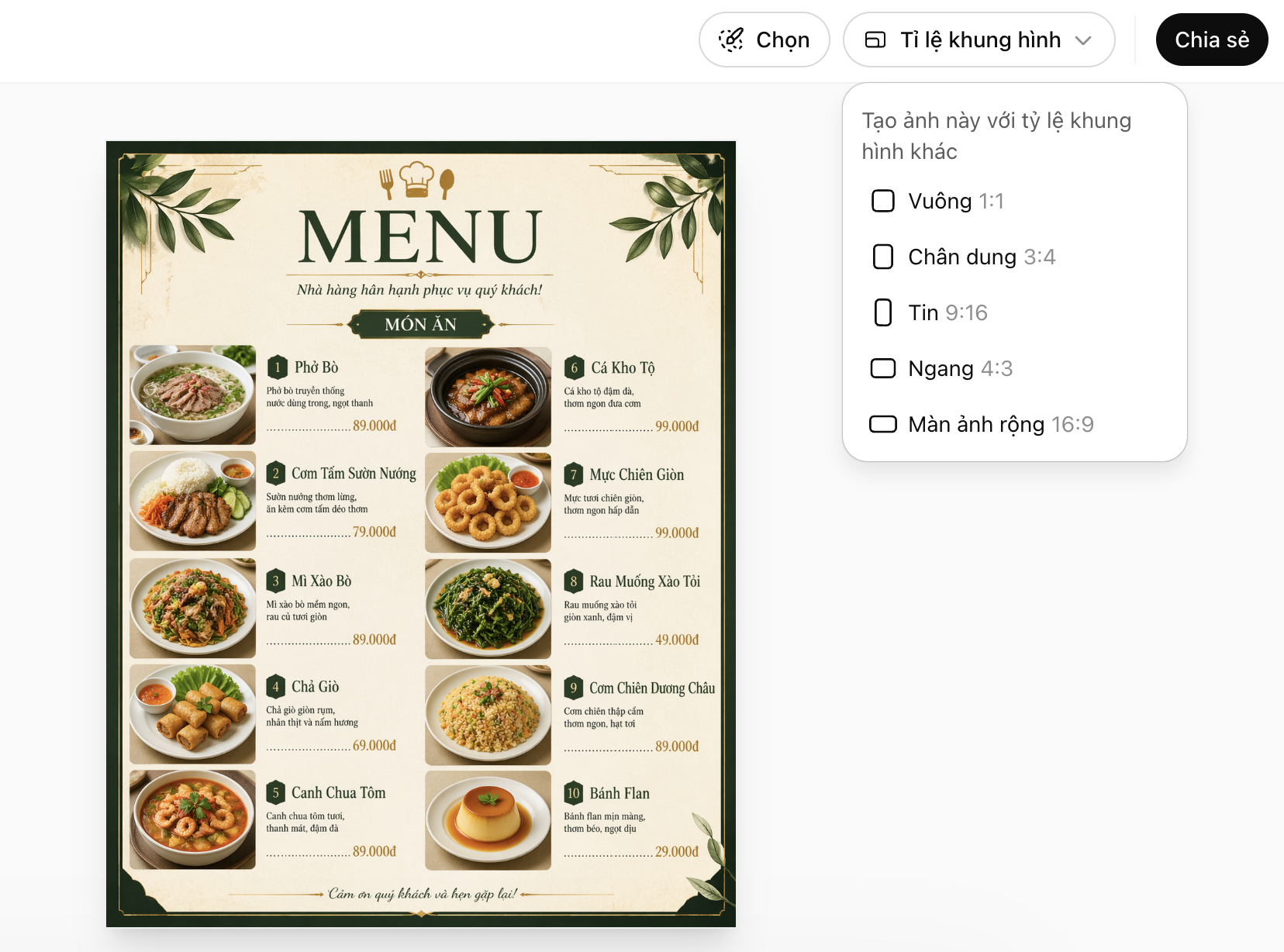This screenshot has height=952, width=1284.
Task: Click the MENU title on image
Action: pyautogui.click(x=419, y=237)
